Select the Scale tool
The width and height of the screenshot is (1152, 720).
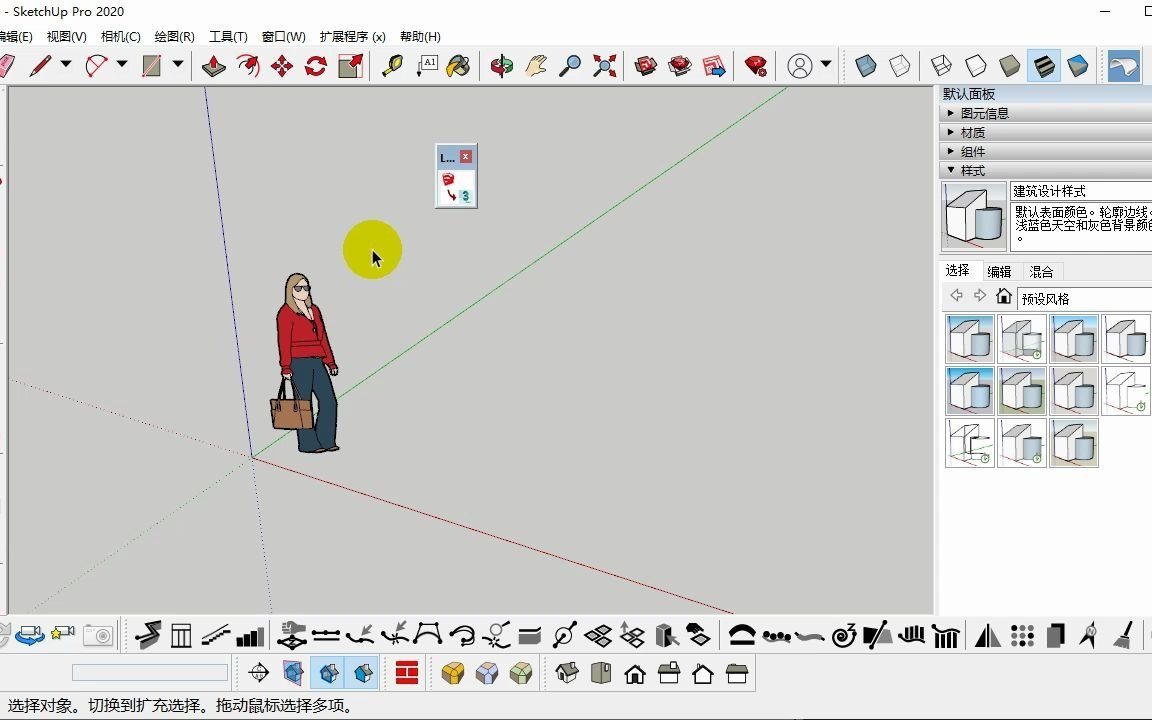click(350, 66)
